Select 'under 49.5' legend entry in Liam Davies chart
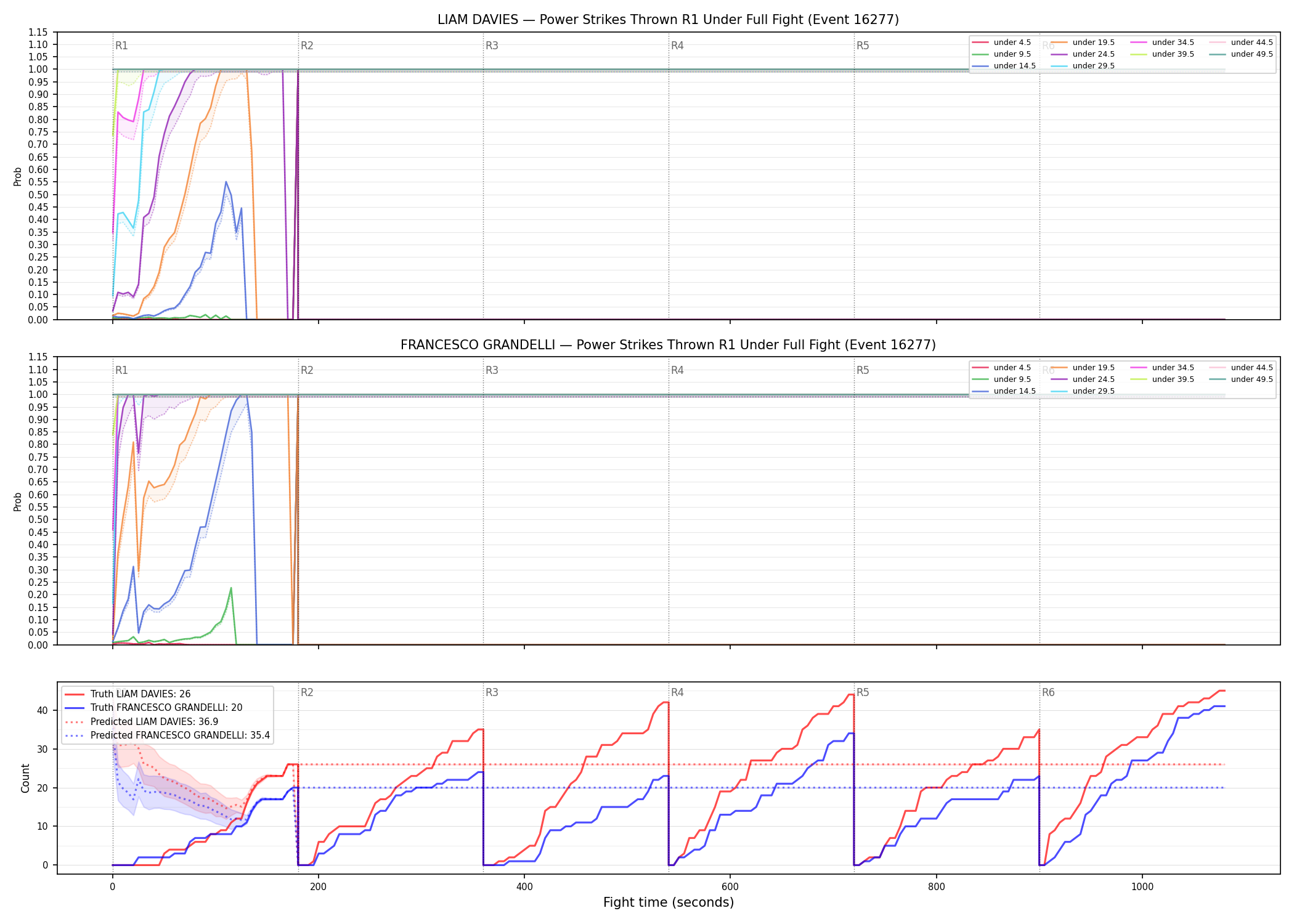 [x=1241, y=54]
